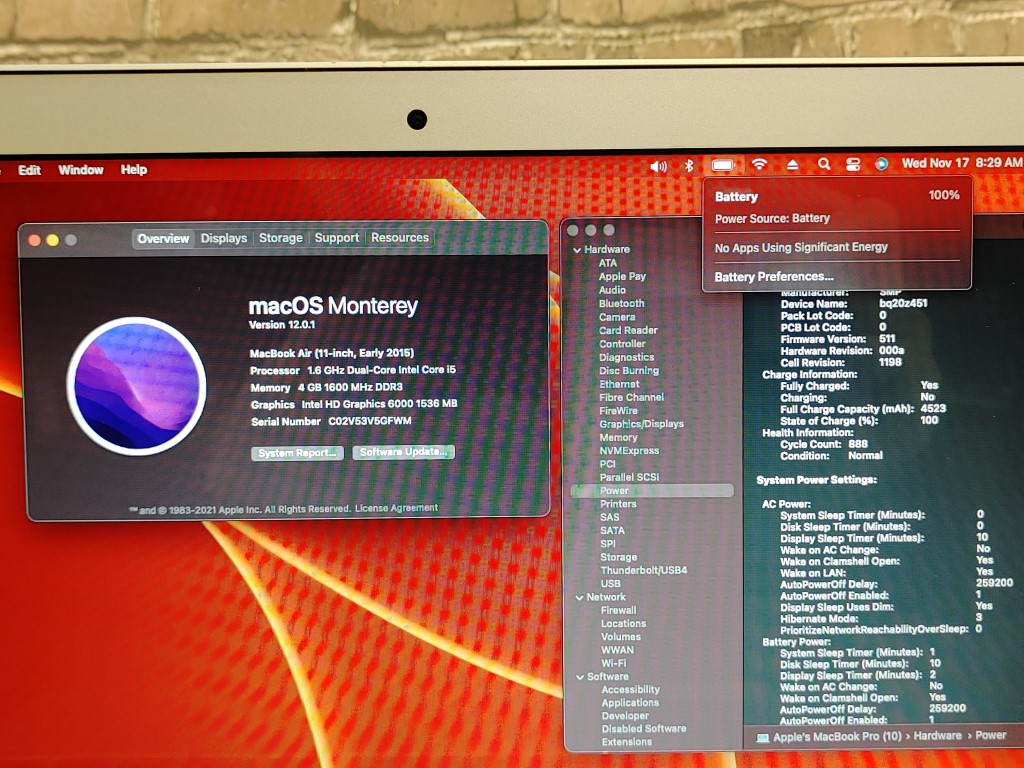Select Volumes under Network
This screenshot has height=768, width=1024.
pyautogui.click(x=621, y=637)
